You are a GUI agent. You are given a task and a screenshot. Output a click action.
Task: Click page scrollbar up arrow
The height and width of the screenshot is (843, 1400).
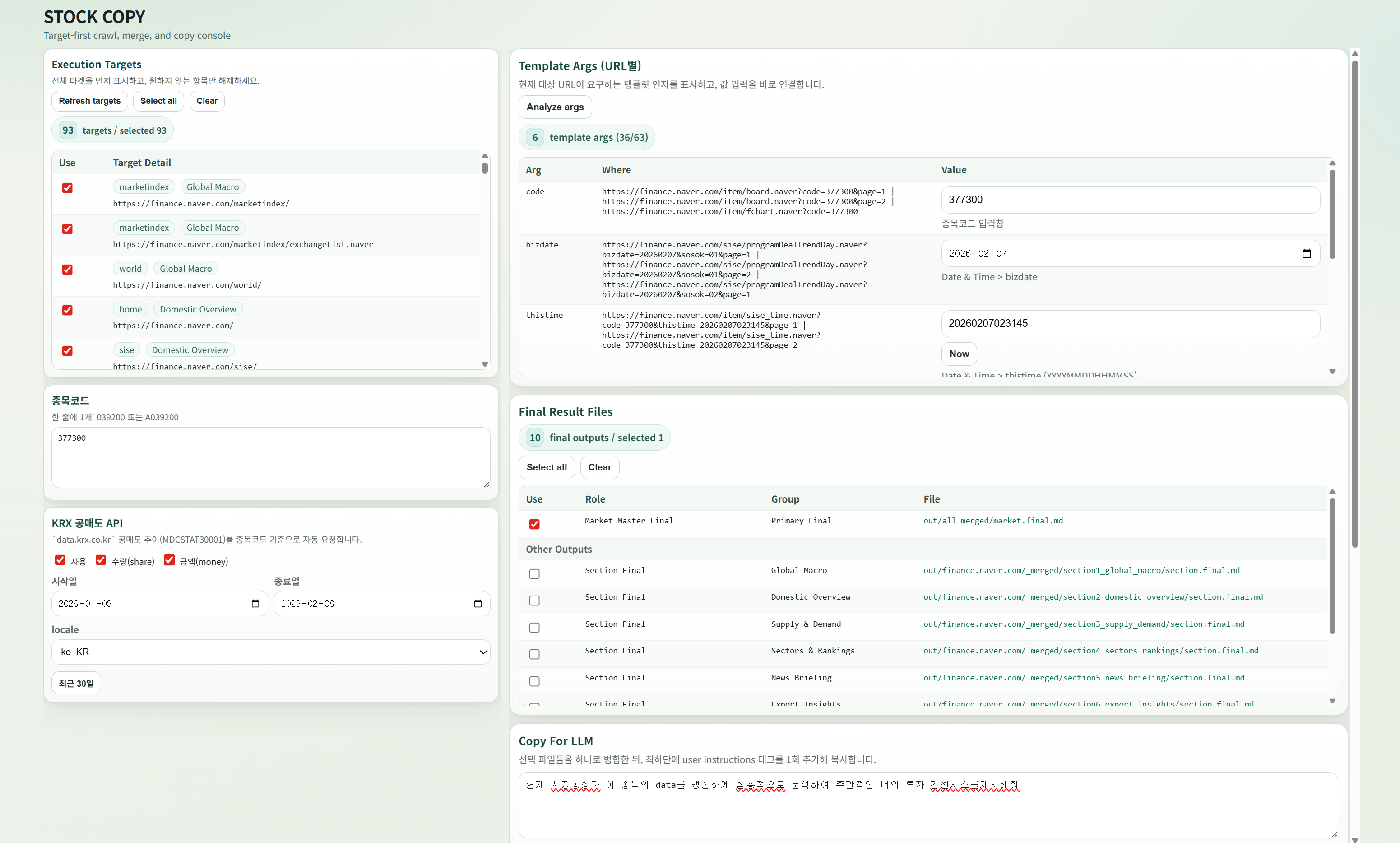pos(1354,54)
